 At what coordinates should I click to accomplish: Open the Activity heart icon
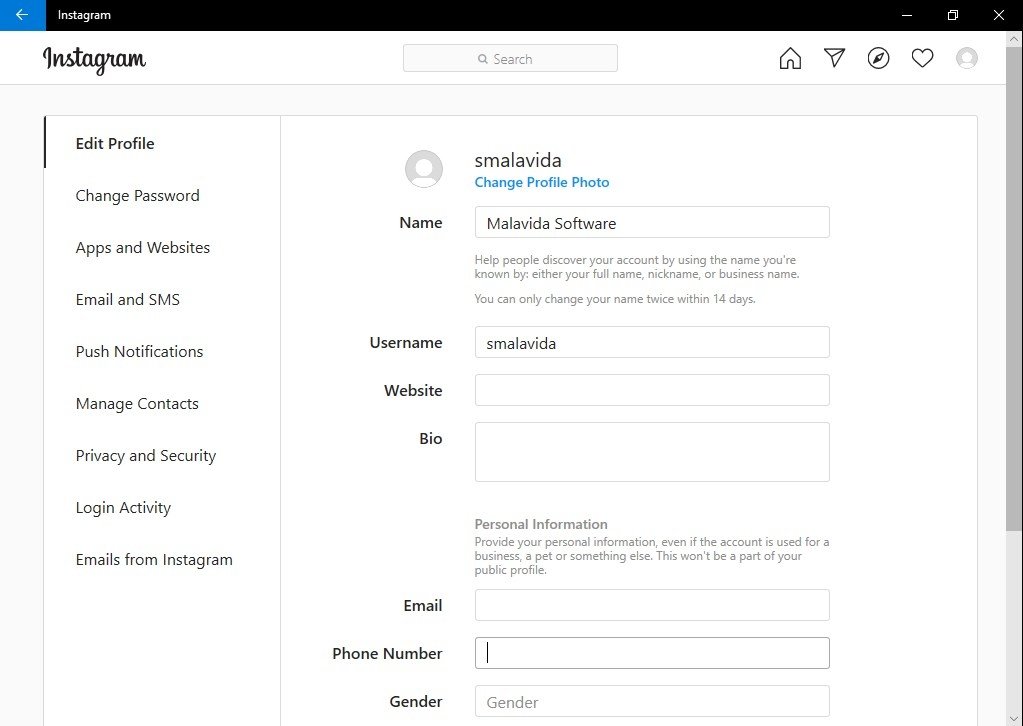tap(922, 58)
